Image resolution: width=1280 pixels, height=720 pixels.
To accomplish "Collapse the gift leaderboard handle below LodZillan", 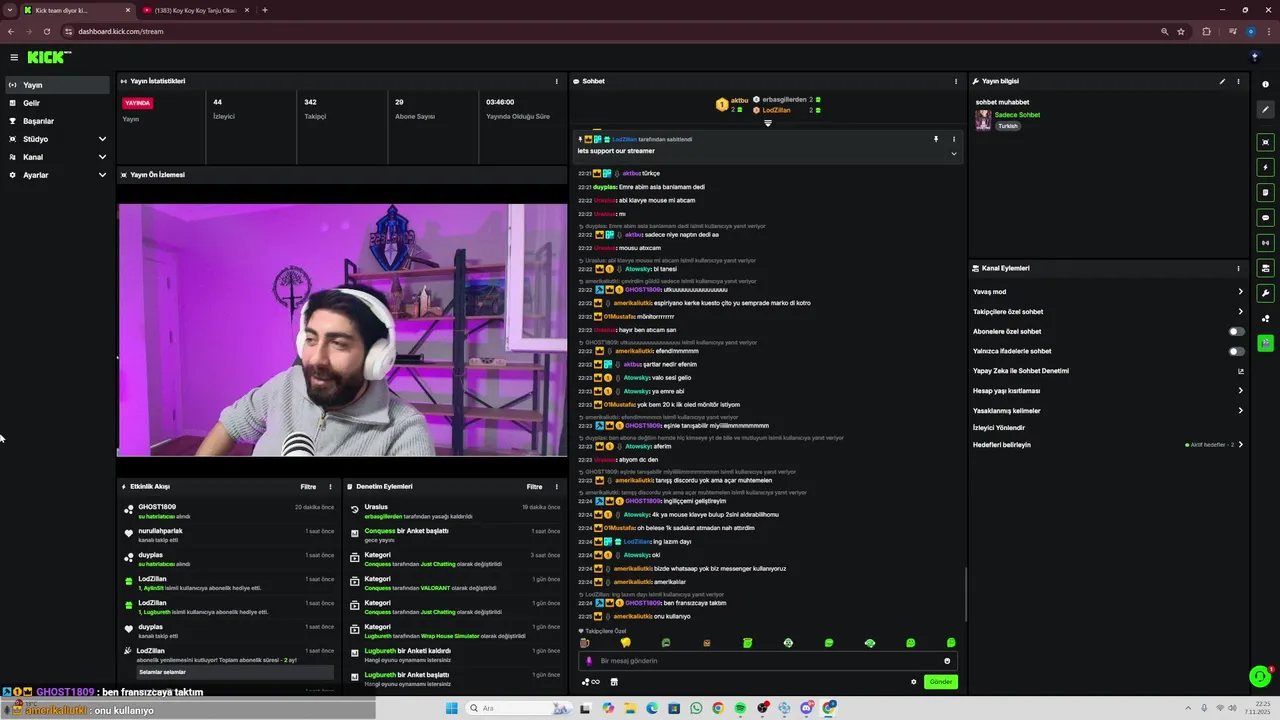I will (768, 123).
